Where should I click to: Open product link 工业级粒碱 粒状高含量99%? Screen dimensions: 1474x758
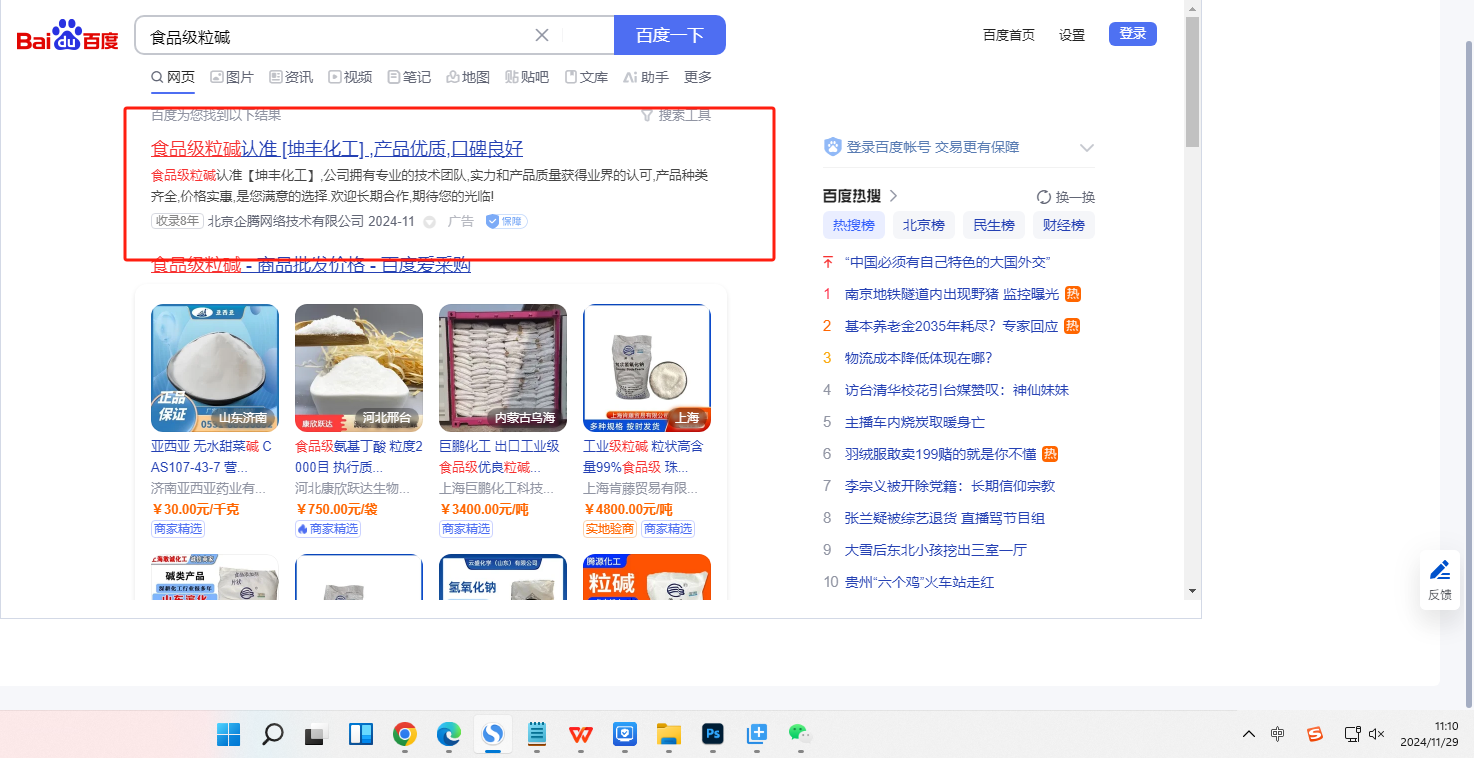click(643, 457)
